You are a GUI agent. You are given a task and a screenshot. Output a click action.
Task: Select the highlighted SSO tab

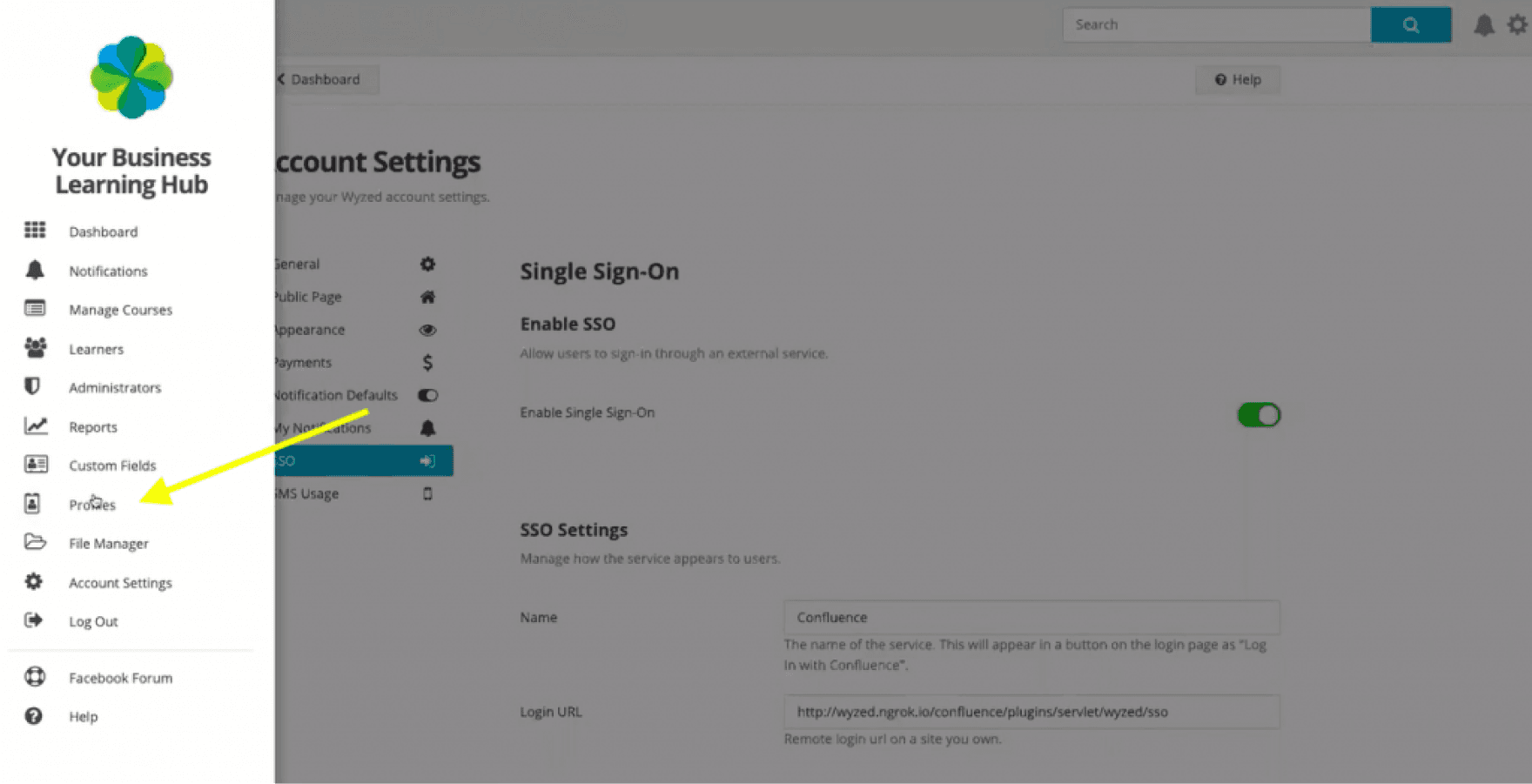[364, 460]
